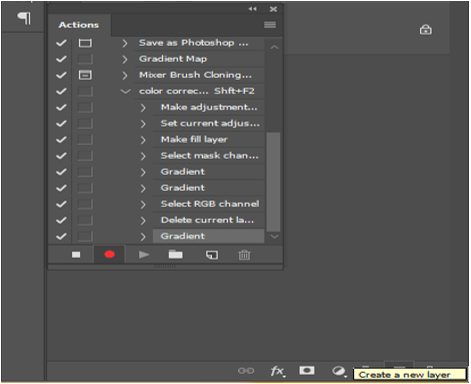Toggle checkmark for color correc... action
The height and width of the screenshot is (384, 471).
coord(61,91)
